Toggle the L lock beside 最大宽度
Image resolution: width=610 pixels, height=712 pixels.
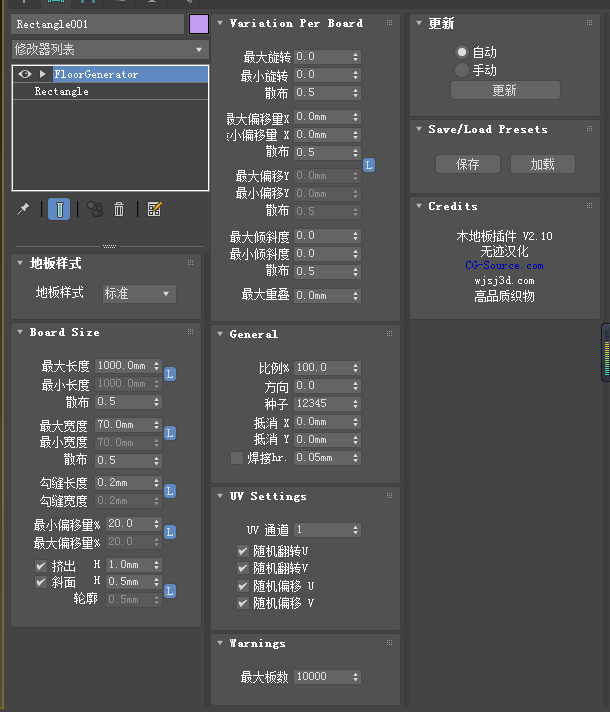coord(170,433)
